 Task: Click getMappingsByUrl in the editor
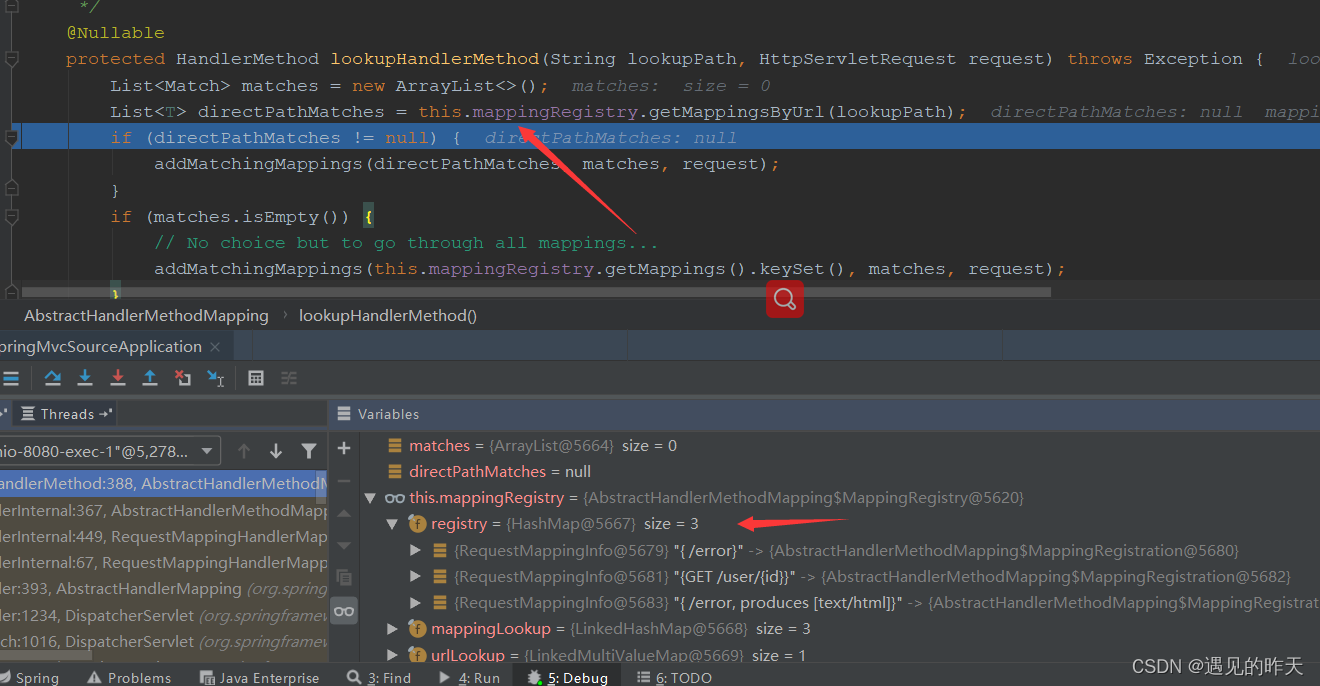tap(740, 111)
